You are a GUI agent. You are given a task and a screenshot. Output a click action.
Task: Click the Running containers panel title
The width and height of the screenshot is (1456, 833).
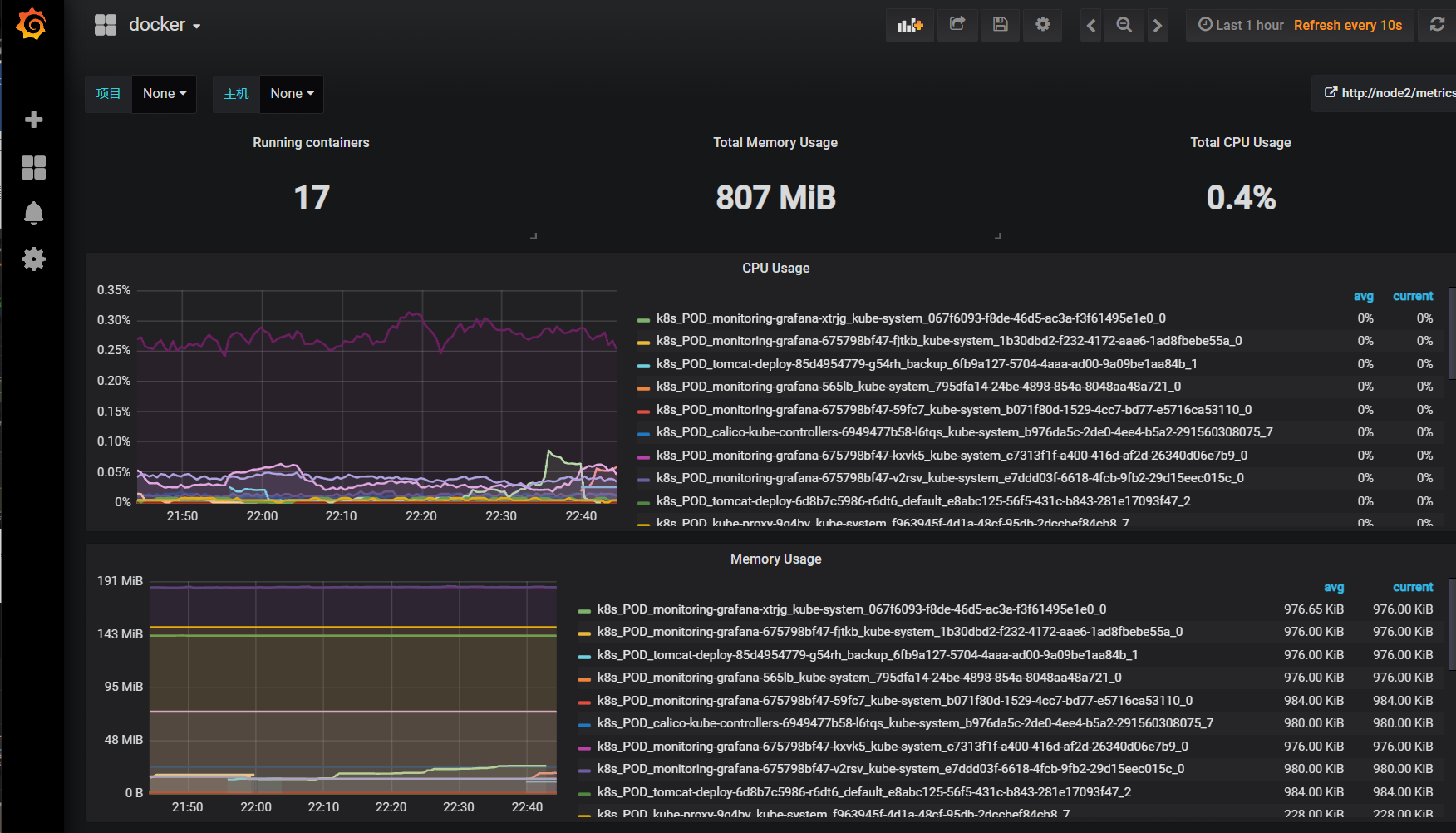pos(311,143)
